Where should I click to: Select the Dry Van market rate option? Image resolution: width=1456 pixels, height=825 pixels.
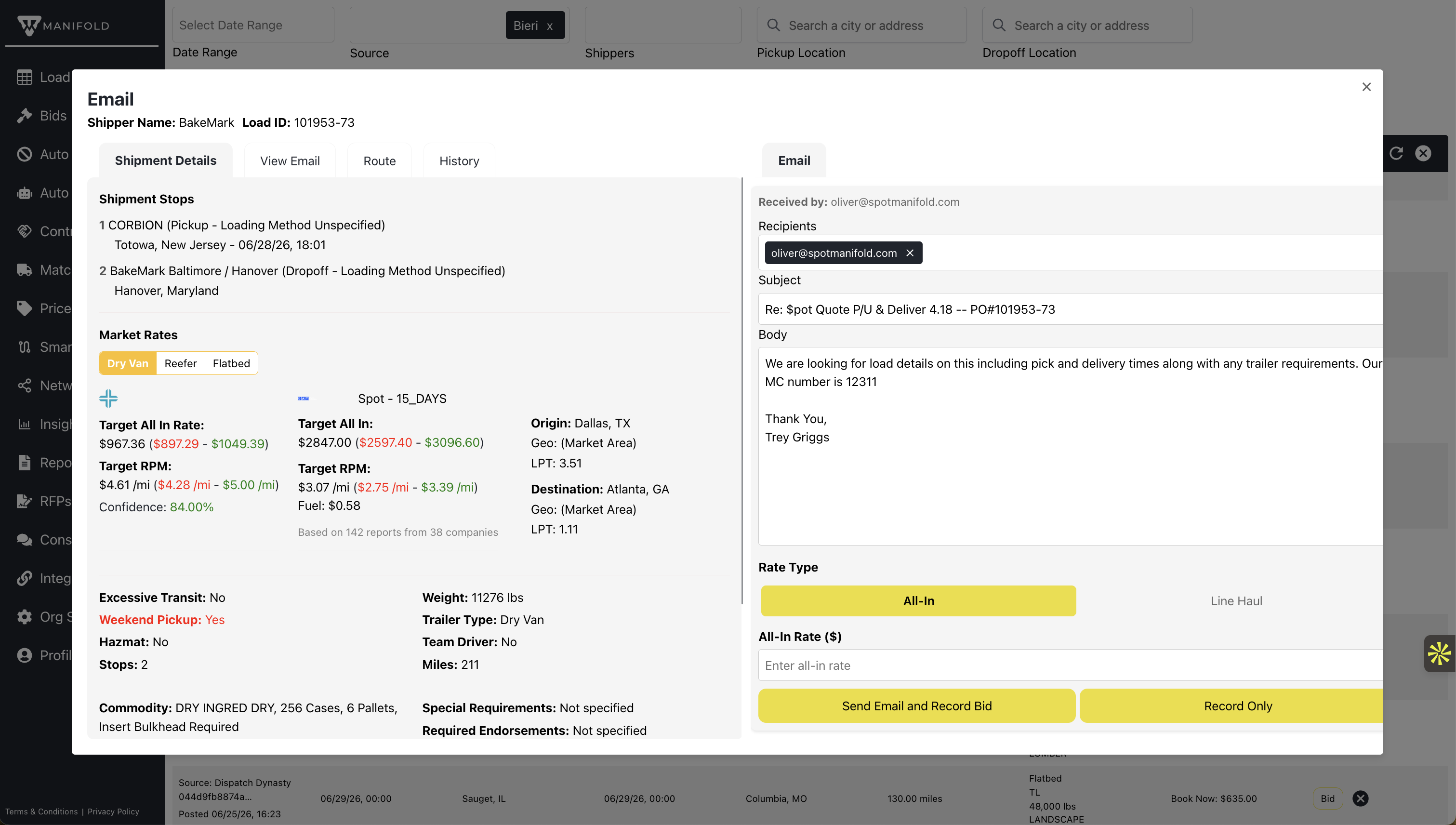coord(128,363)
